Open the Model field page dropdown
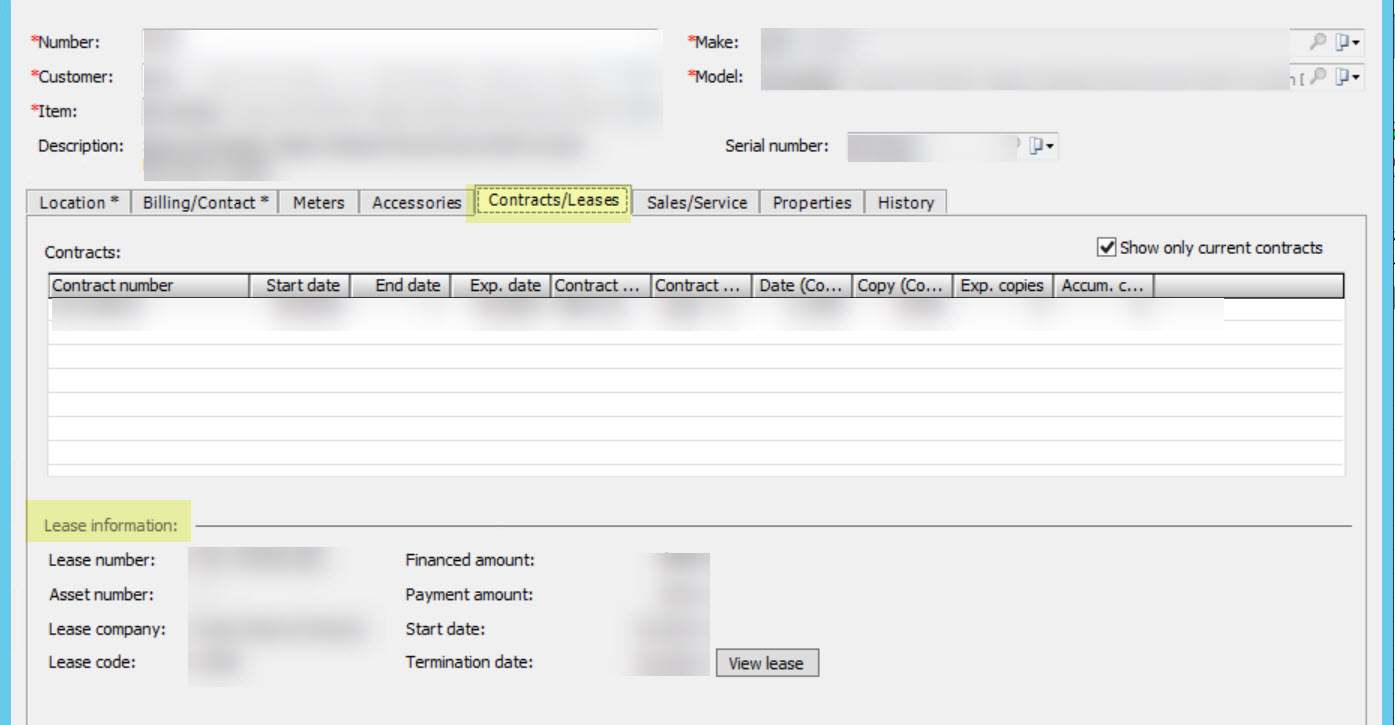This screenshot has height=725, width=1395. pos(1348,76)
